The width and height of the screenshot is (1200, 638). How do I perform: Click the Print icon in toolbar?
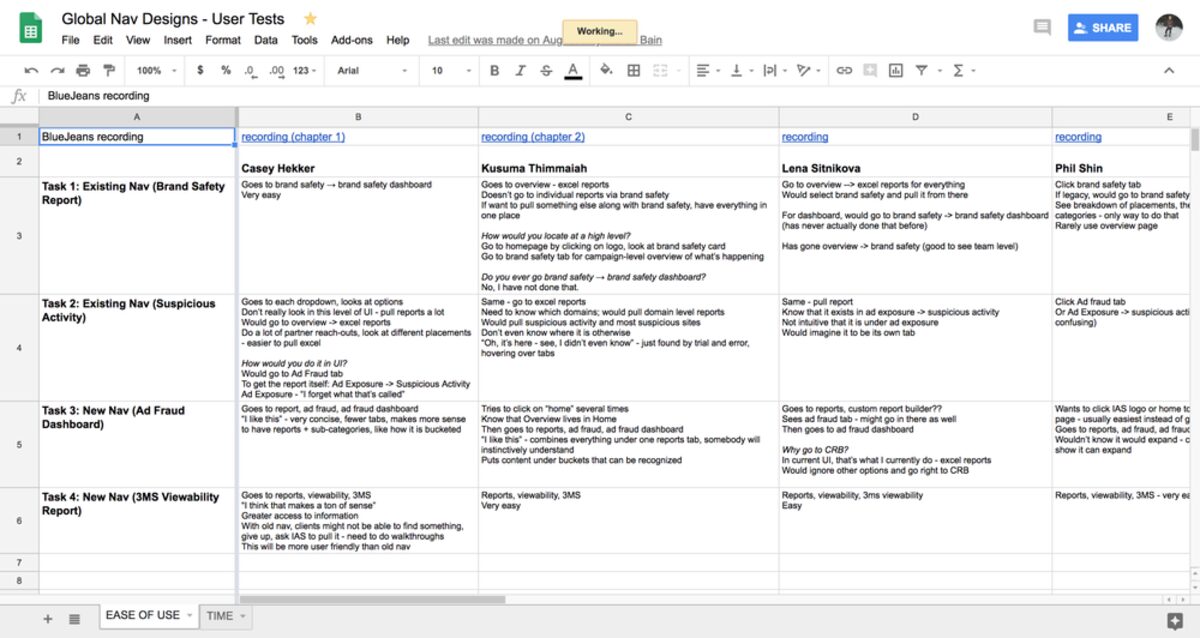[x=83, y=71]
